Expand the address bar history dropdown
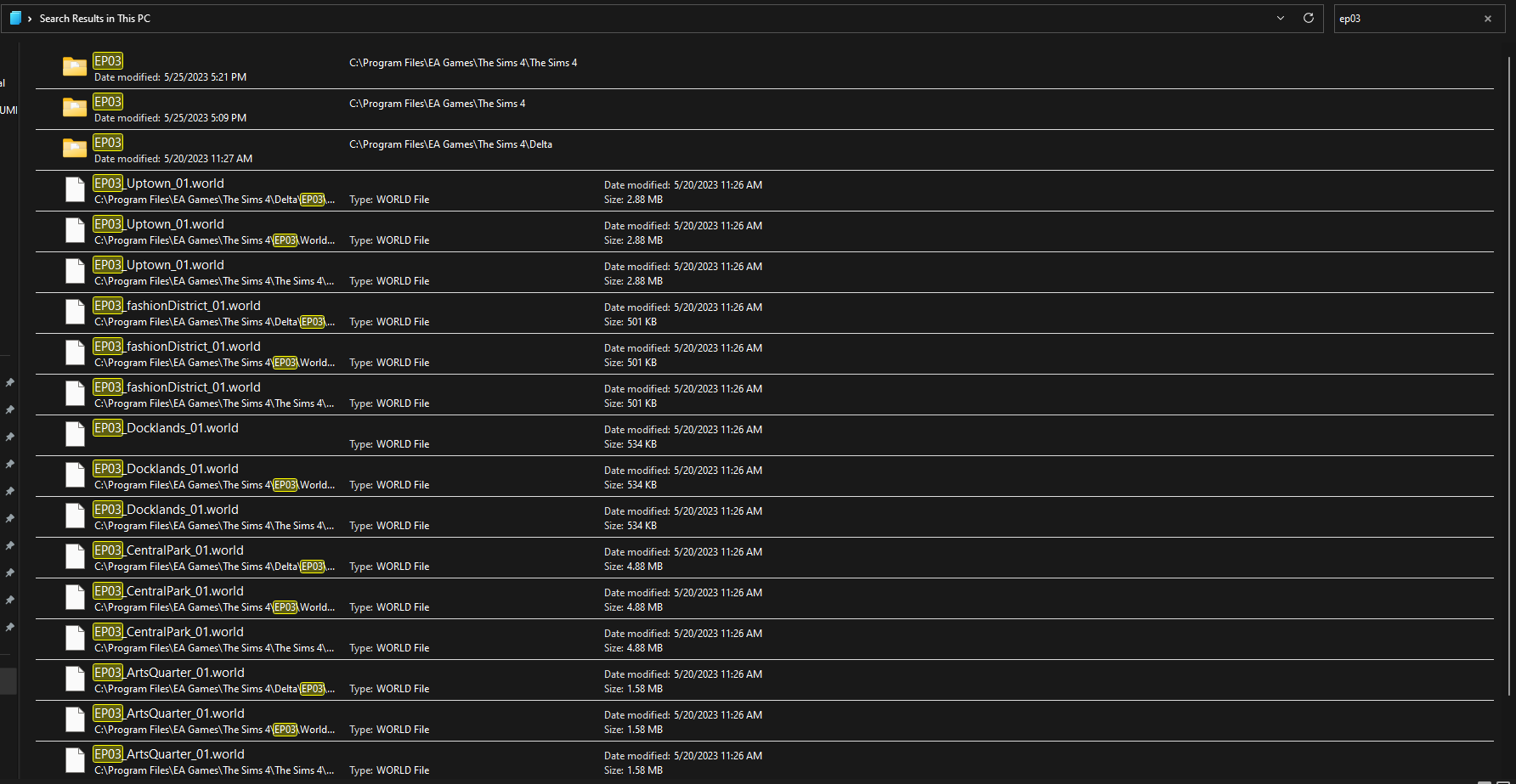 click(1280, 18)
